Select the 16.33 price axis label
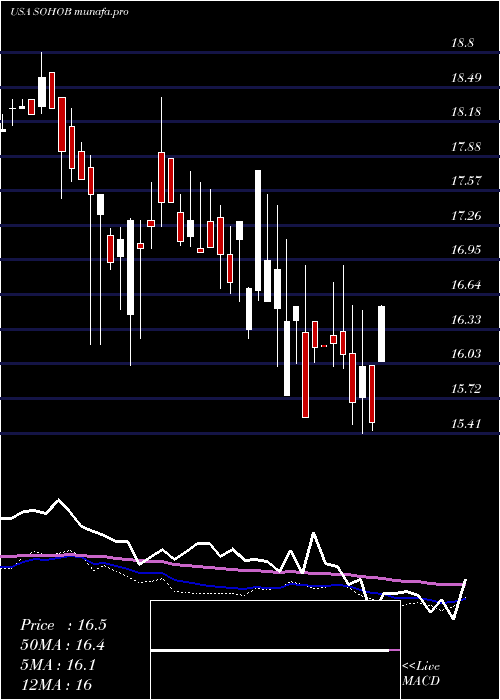 point(466,320)
